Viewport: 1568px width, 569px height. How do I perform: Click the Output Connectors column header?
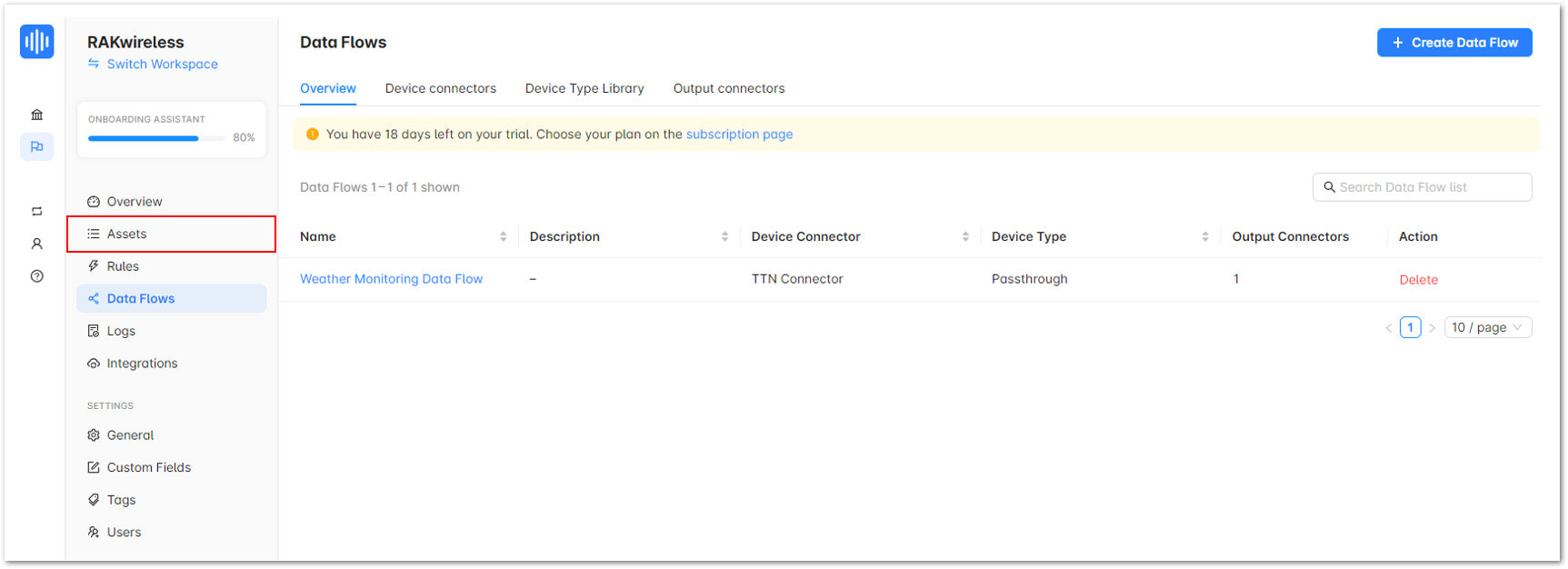[x=1290, y=236]
